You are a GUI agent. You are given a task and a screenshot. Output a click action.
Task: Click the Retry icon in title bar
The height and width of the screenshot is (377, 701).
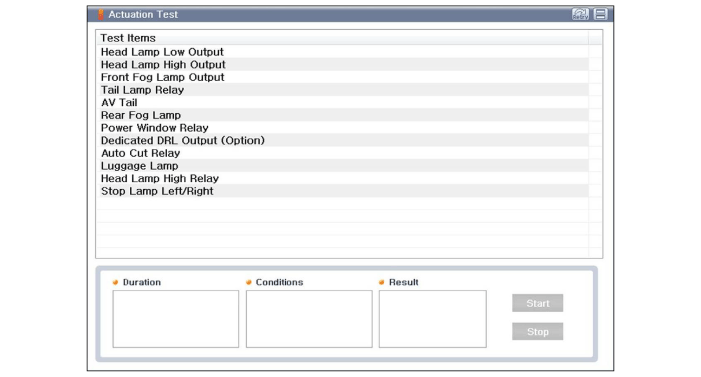click(580, 14)
